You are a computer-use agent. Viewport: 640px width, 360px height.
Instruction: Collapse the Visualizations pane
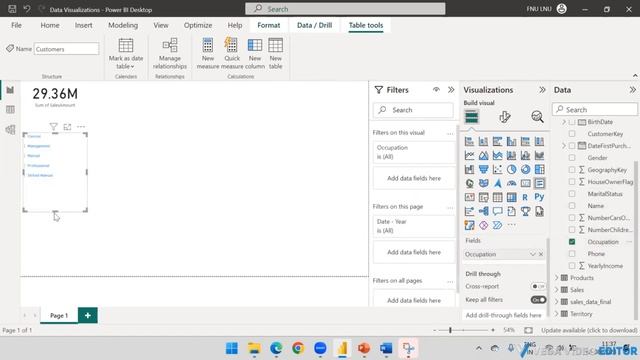(542, 90)
